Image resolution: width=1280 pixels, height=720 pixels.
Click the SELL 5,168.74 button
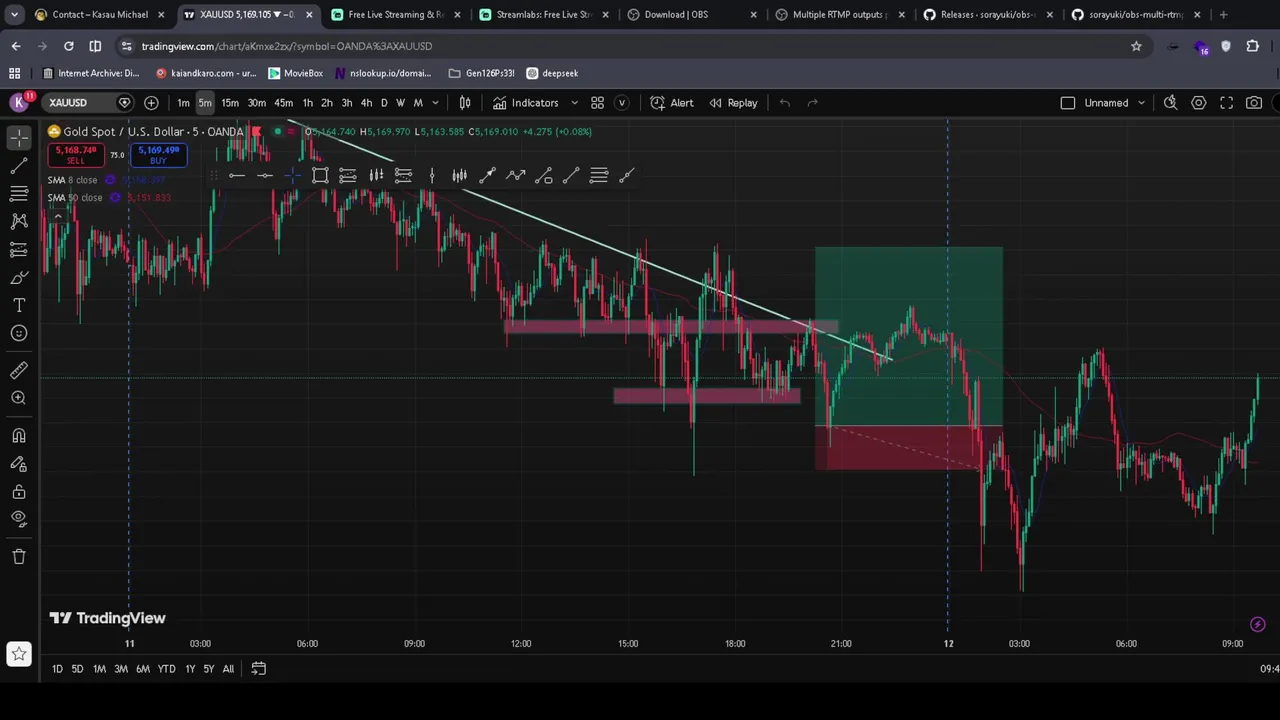76,155
